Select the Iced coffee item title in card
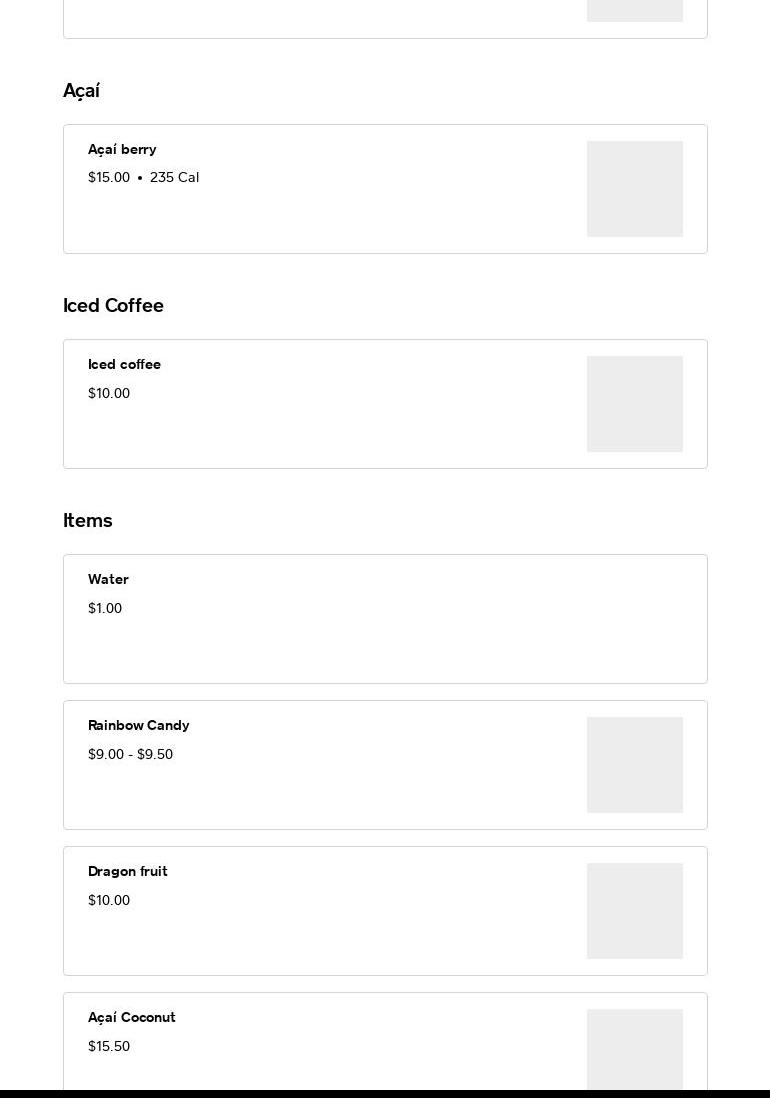The image size is (770, 1098). [124, 365]
